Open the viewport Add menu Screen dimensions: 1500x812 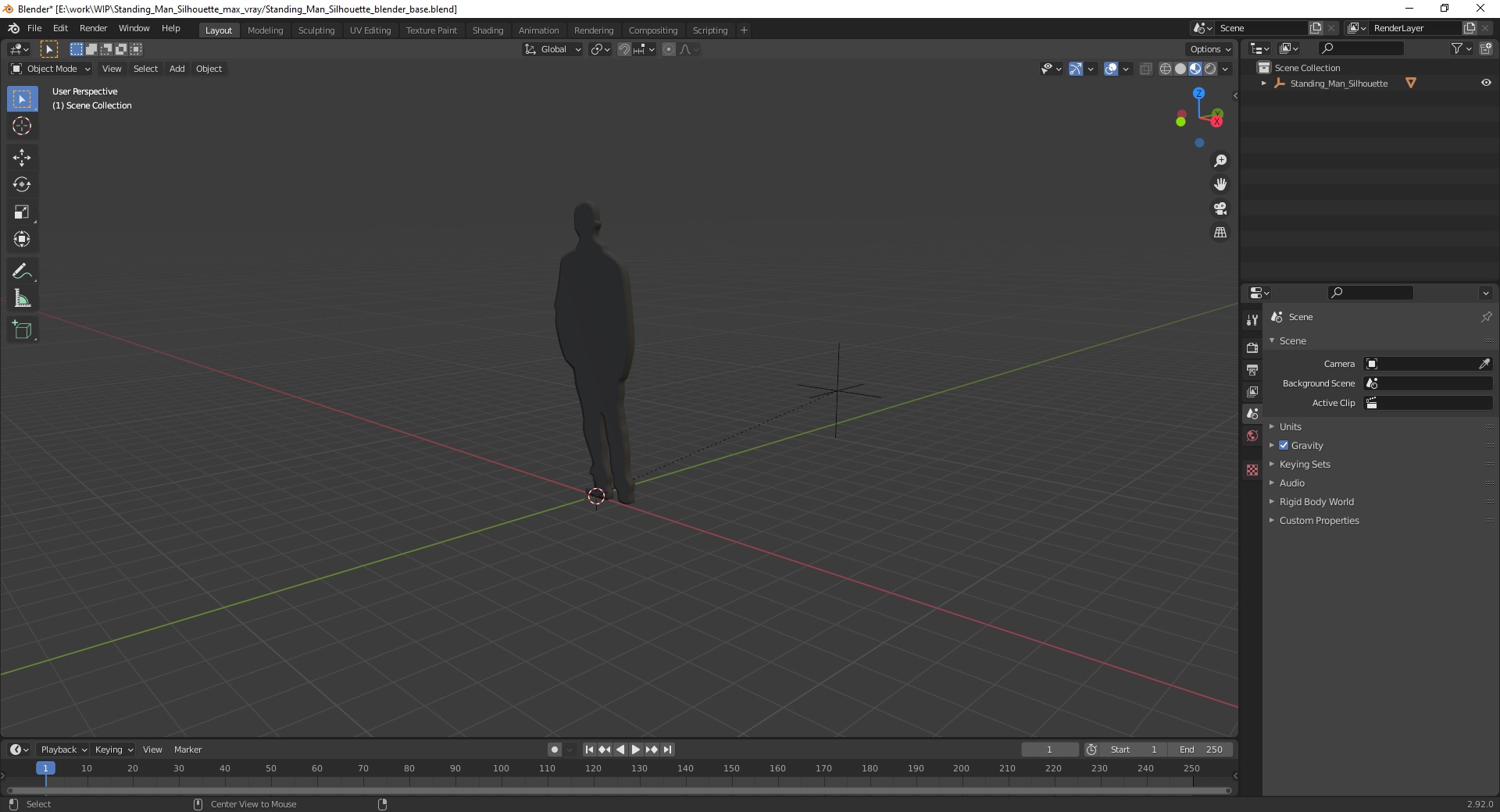click(177, 69)
